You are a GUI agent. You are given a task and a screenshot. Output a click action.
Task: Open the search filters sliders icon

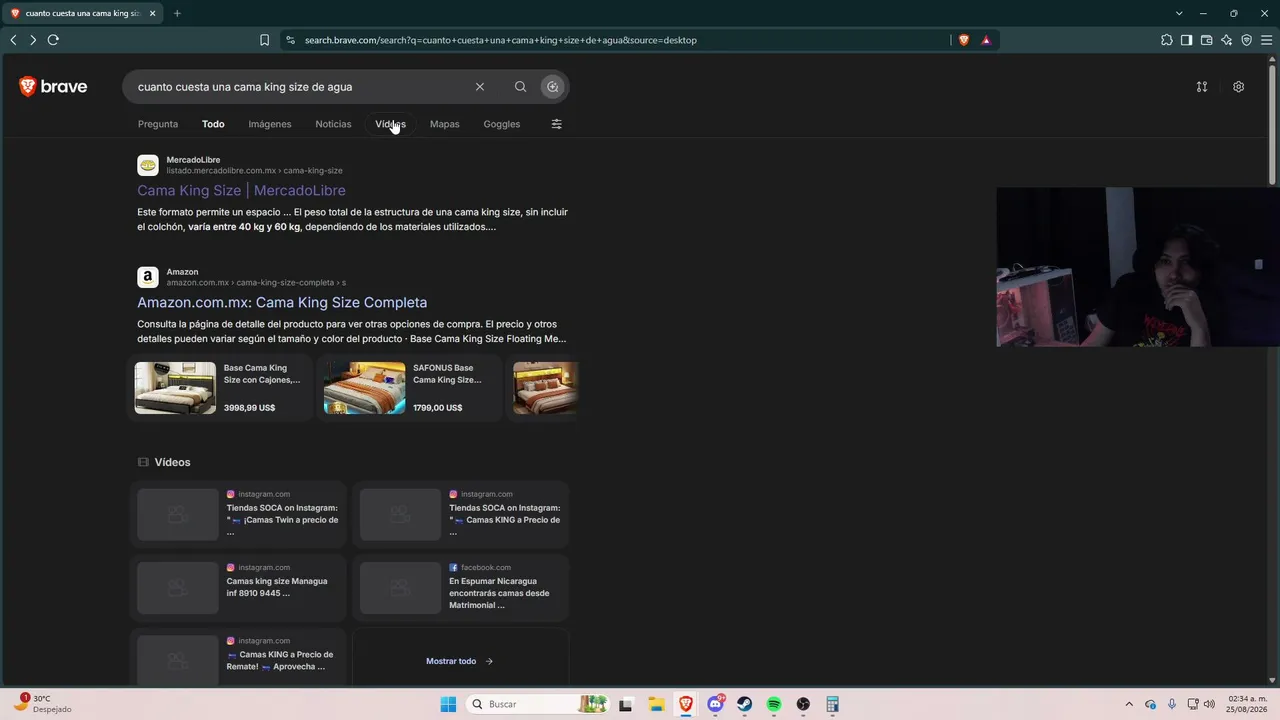(557, 124)
